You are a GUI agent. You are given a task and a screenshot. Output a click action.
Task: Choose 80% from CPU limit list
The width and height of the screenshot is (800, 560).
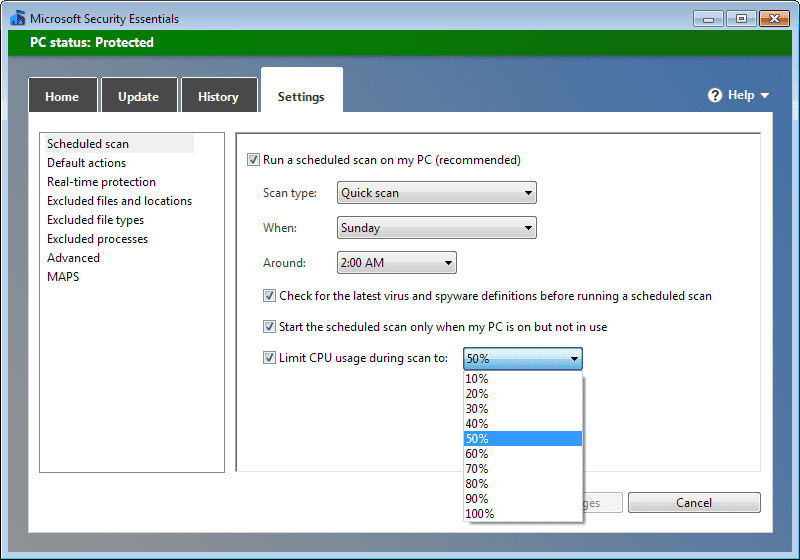pyautogui.click(x=522, y=483)
